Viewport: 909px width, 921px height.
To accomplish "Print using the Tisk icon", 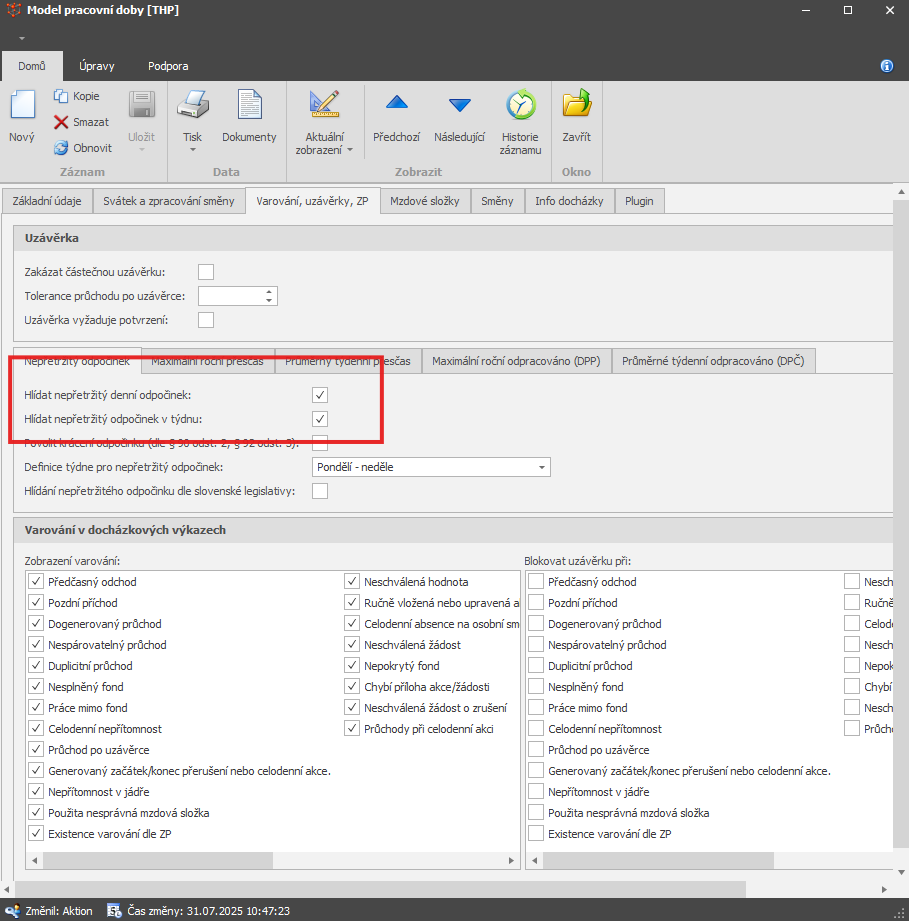I will pyautogui.click(x=193, y=104).
